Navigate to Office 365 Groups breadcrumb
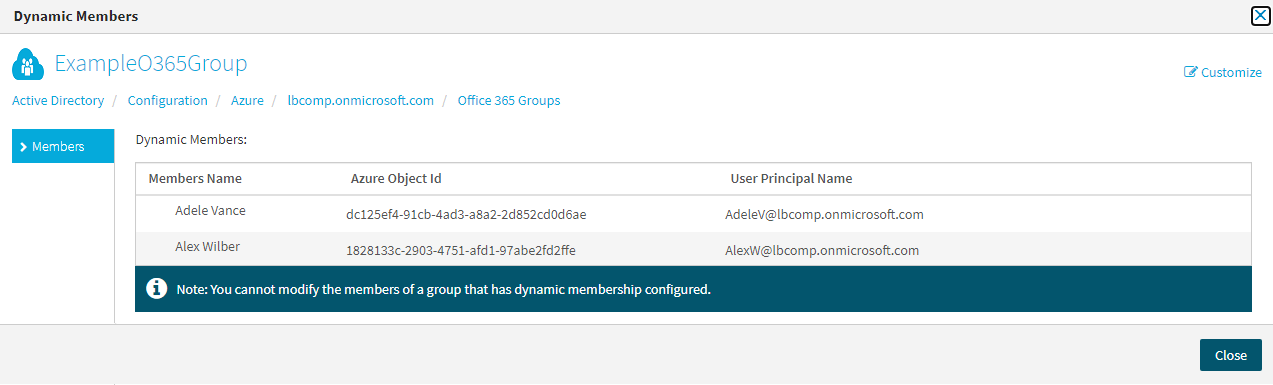This screenshot has width=1273, height=385. 509,101
